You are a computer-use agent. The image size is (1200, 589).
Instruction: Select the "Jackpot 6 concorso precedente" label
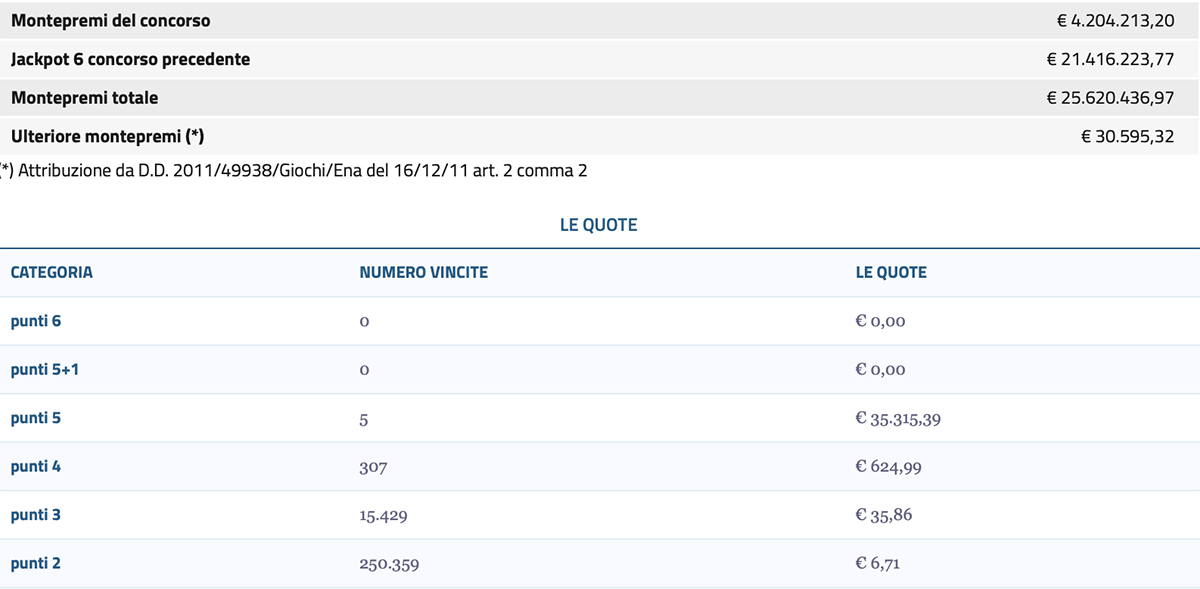pyautogui.click(x=131, y=59)
